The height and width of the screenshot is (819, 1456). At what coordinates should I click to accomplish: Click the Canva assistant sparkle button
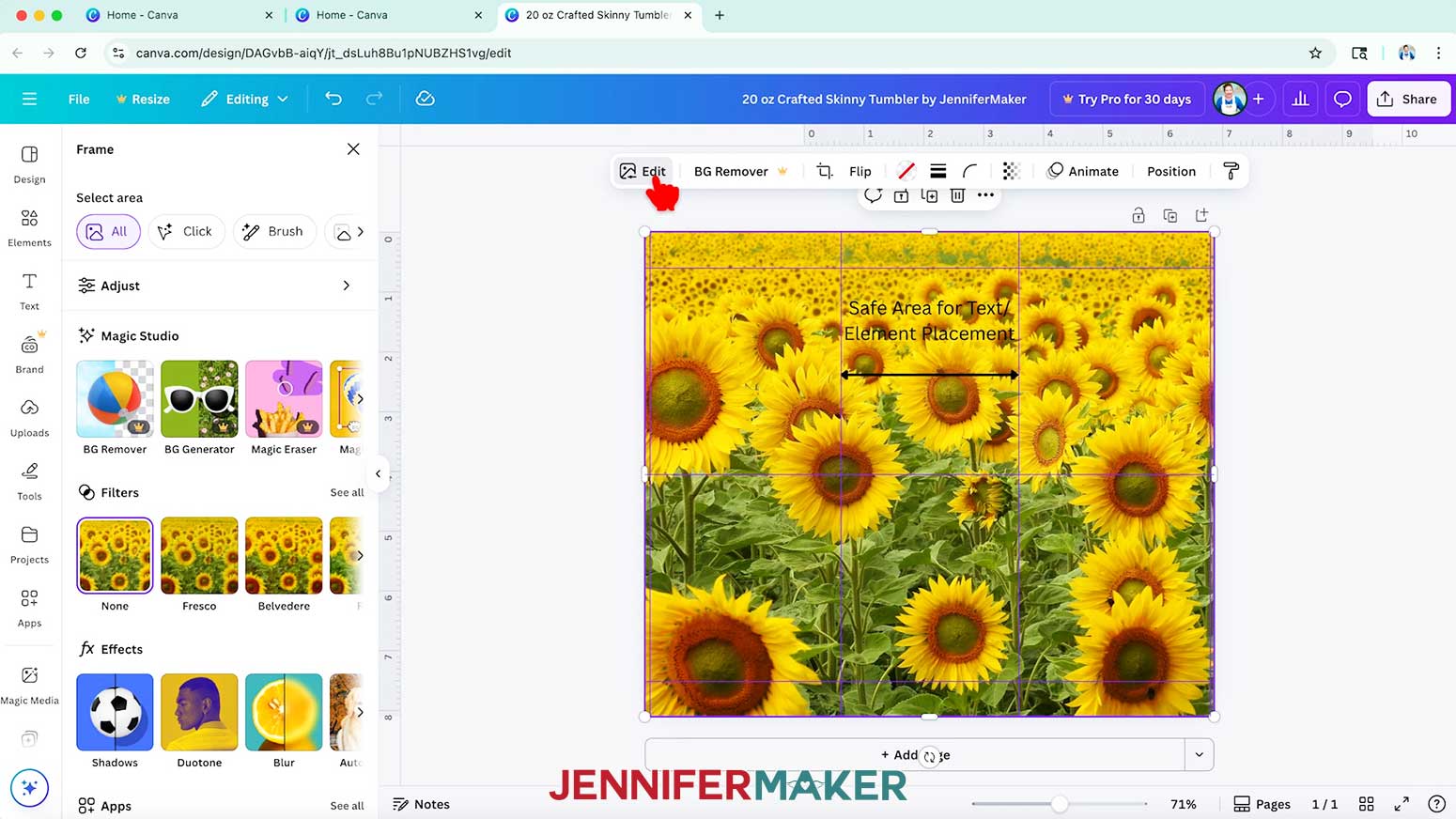point(29,788)
